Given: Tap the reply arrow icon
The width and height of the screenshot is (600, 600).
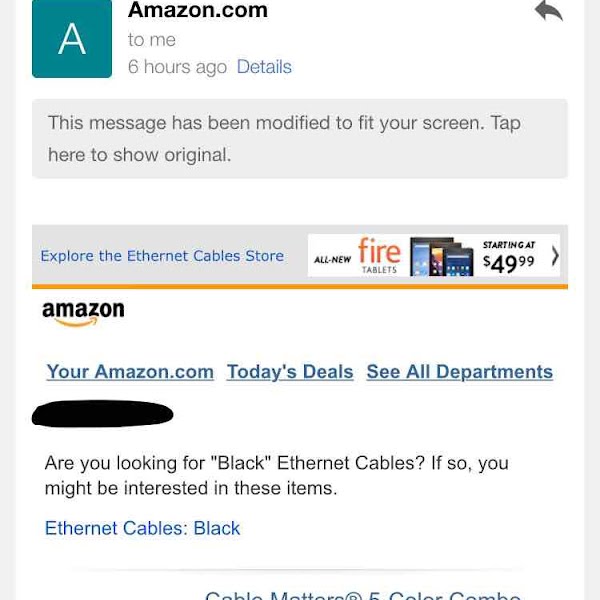Looking at the screenshot, I should pos(548,11).
